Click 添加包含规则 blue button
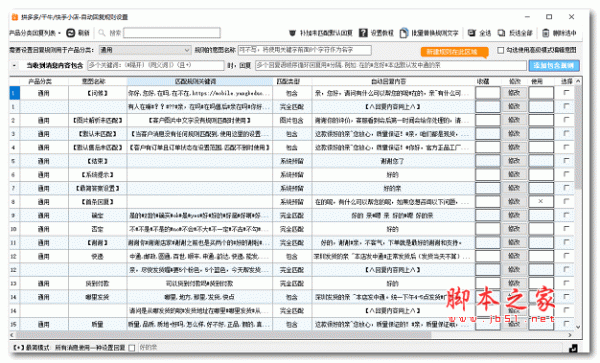Image resolution: width=600 pixels, height=363 pixels. coord(554,65)
